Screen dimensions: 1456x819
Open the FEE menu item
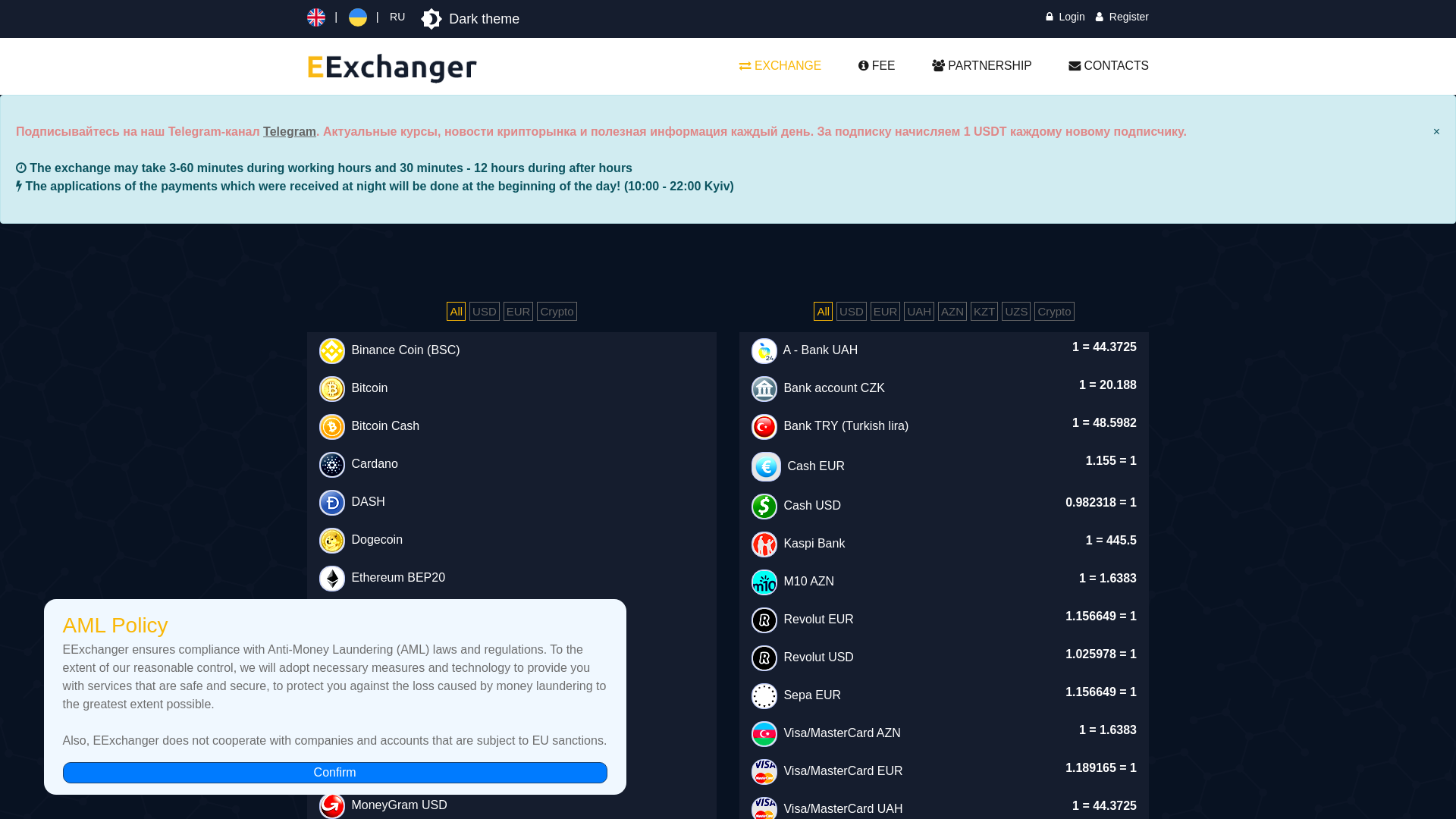tap(877, 66)
